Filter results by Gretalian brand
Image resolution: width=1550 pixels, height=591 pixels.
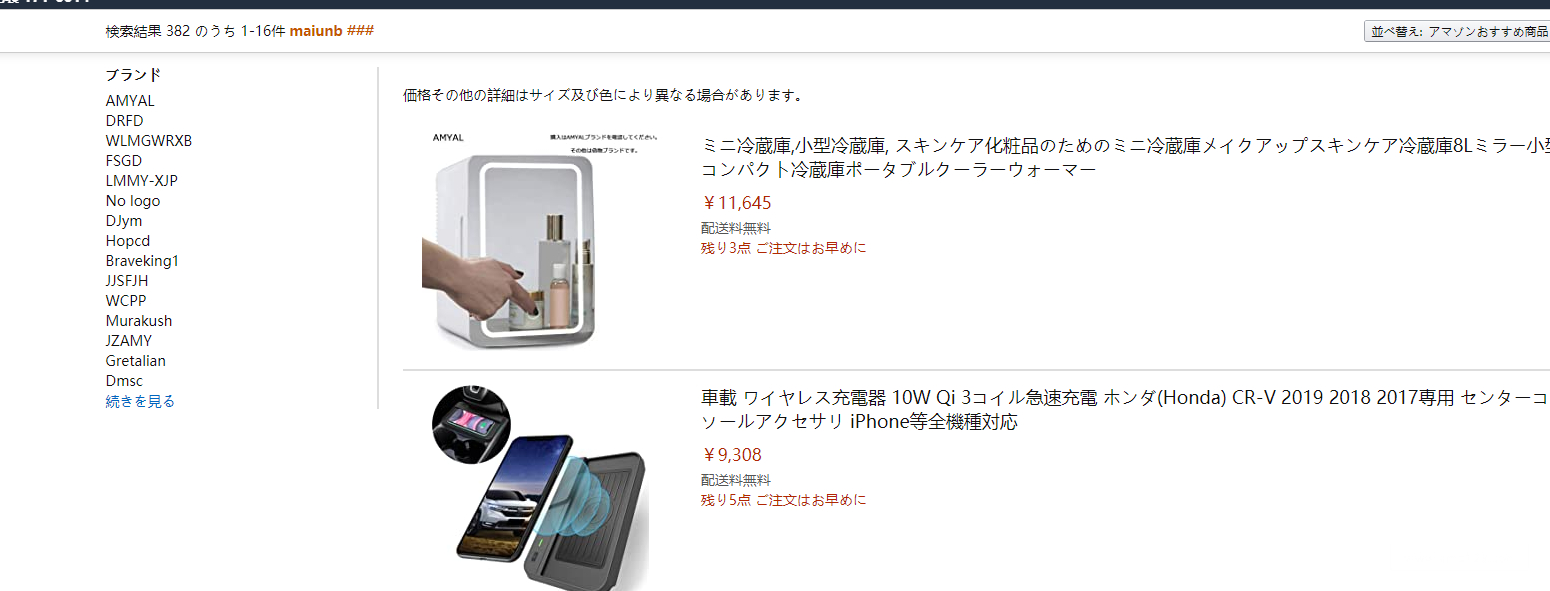(x=136, y=361)
